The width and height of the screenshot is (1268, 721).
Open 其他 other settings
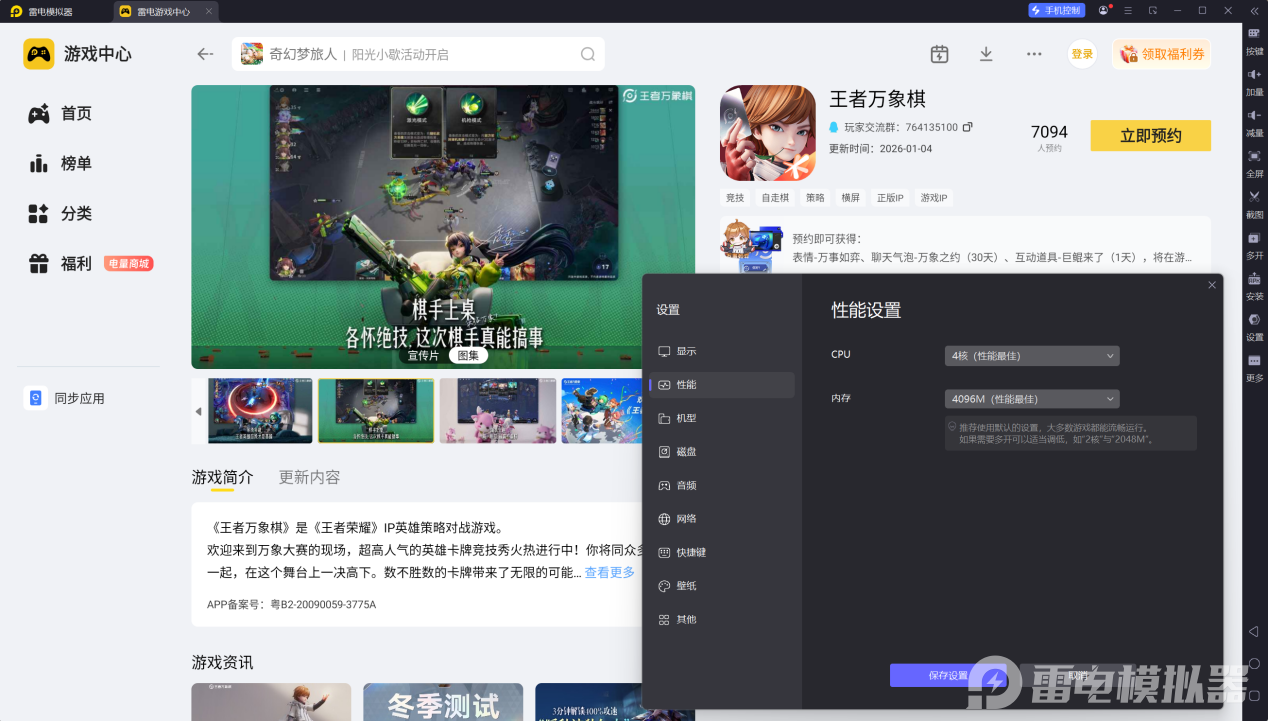(722, 620)
